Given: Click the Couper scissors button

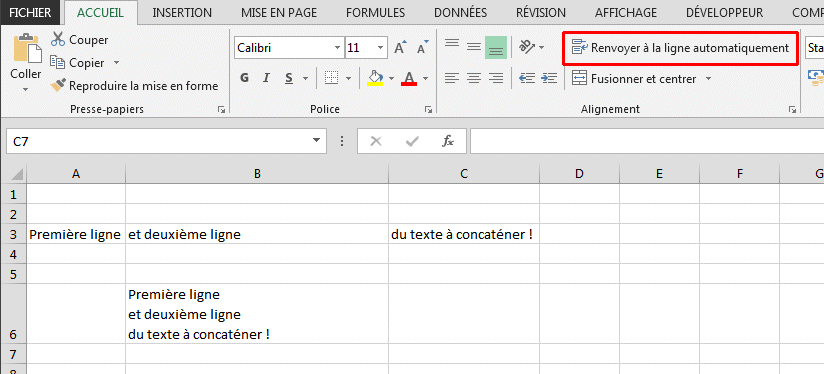Looking at the screenshot, I should [80, 40].
